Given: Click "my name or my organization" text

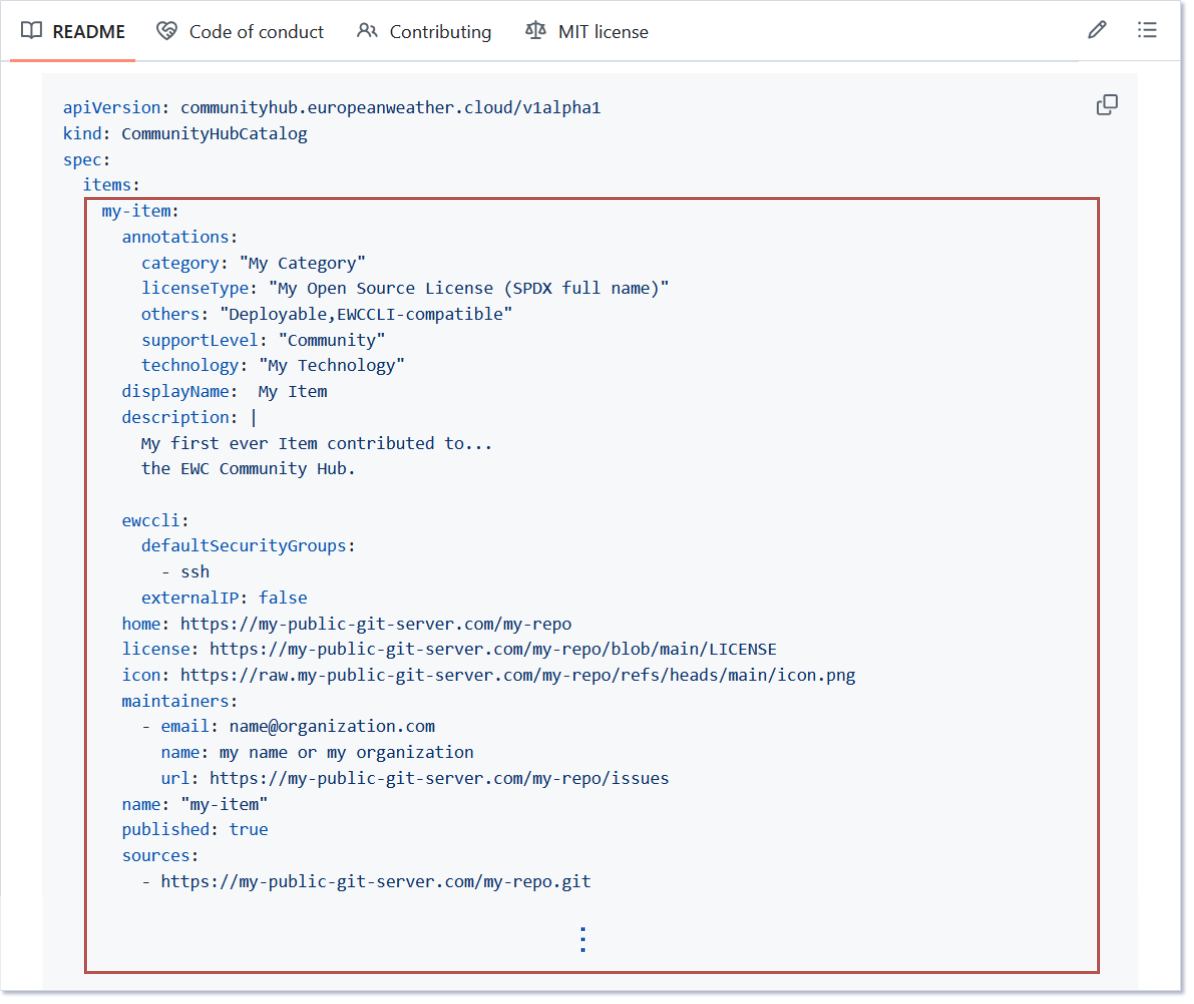Looking at the screenshot, I should point(346,753).
